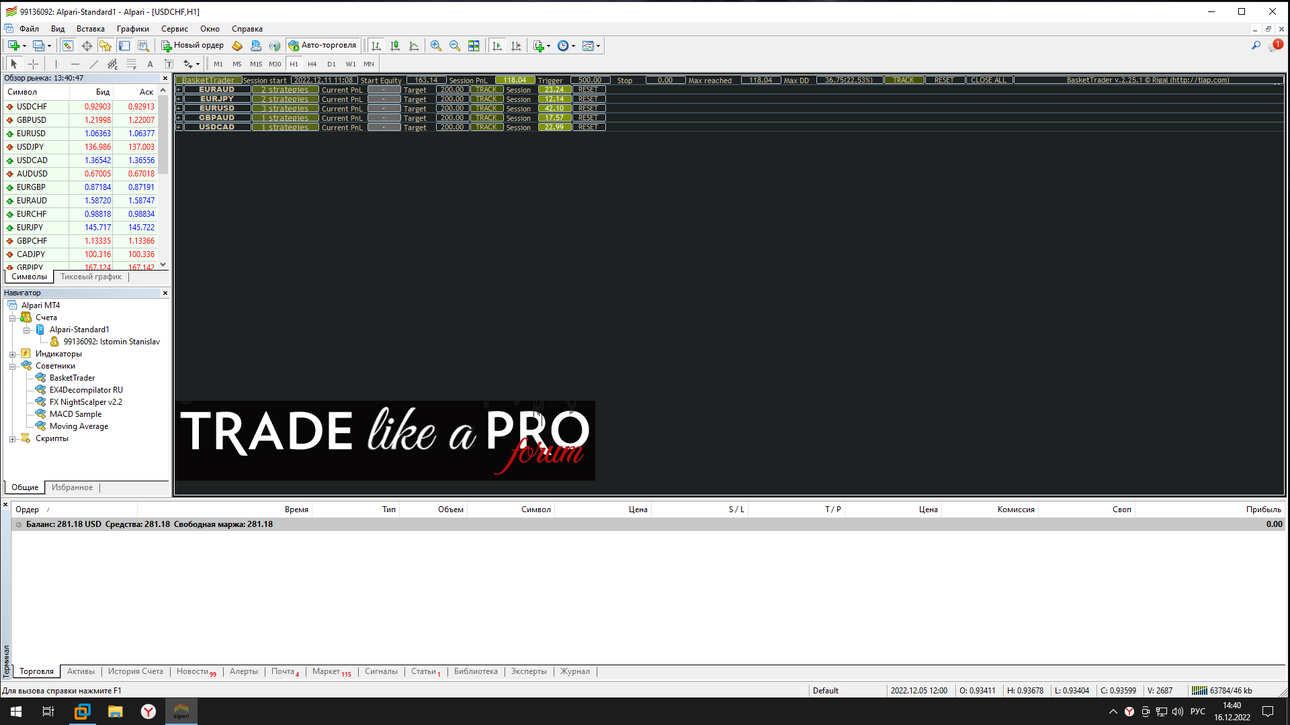Launch MetaEditor from the toolbar

[x=237, y=45]
